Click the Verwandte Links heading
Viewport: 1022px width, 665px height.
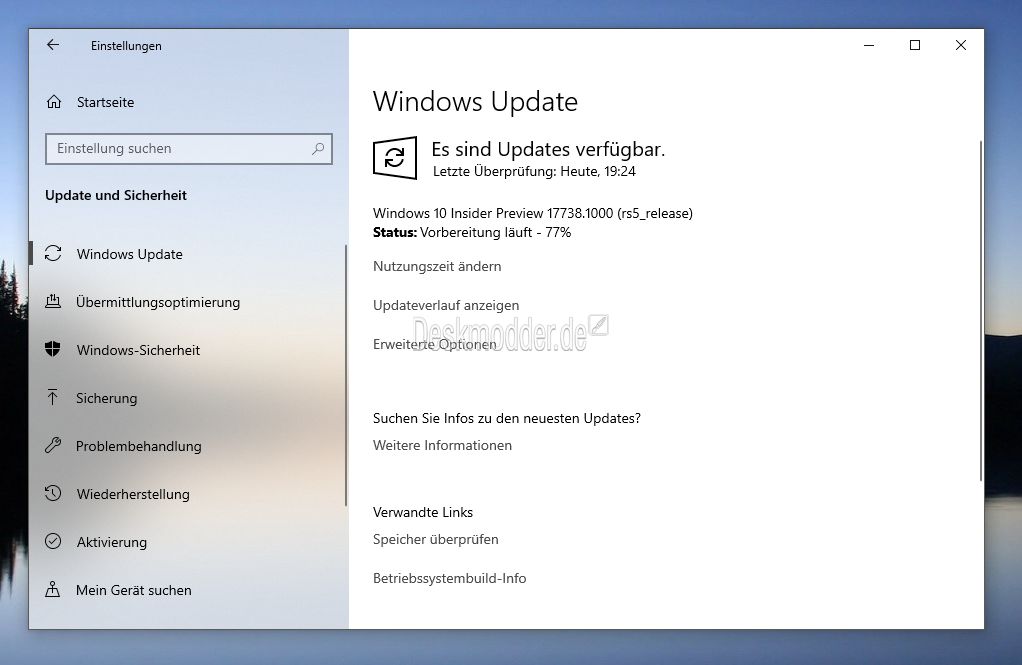[x=423, y=512]
